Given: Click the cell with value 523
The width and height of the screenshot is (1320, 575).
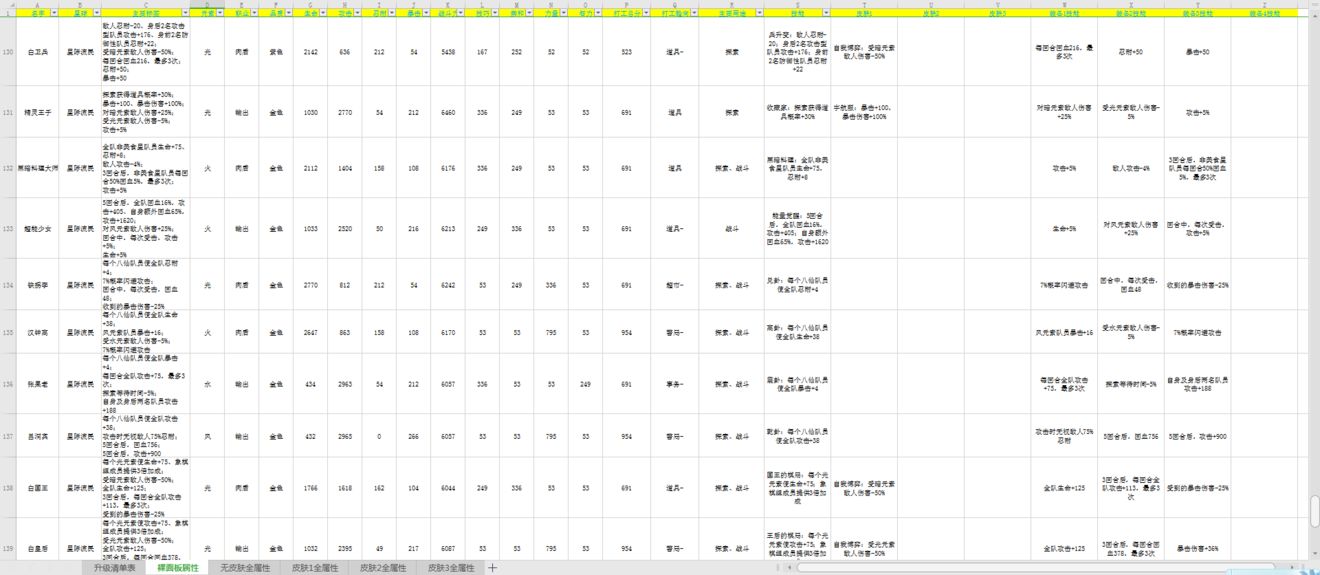Looking at the screenshot, I should pyautogui.click(x=626, y=52).
